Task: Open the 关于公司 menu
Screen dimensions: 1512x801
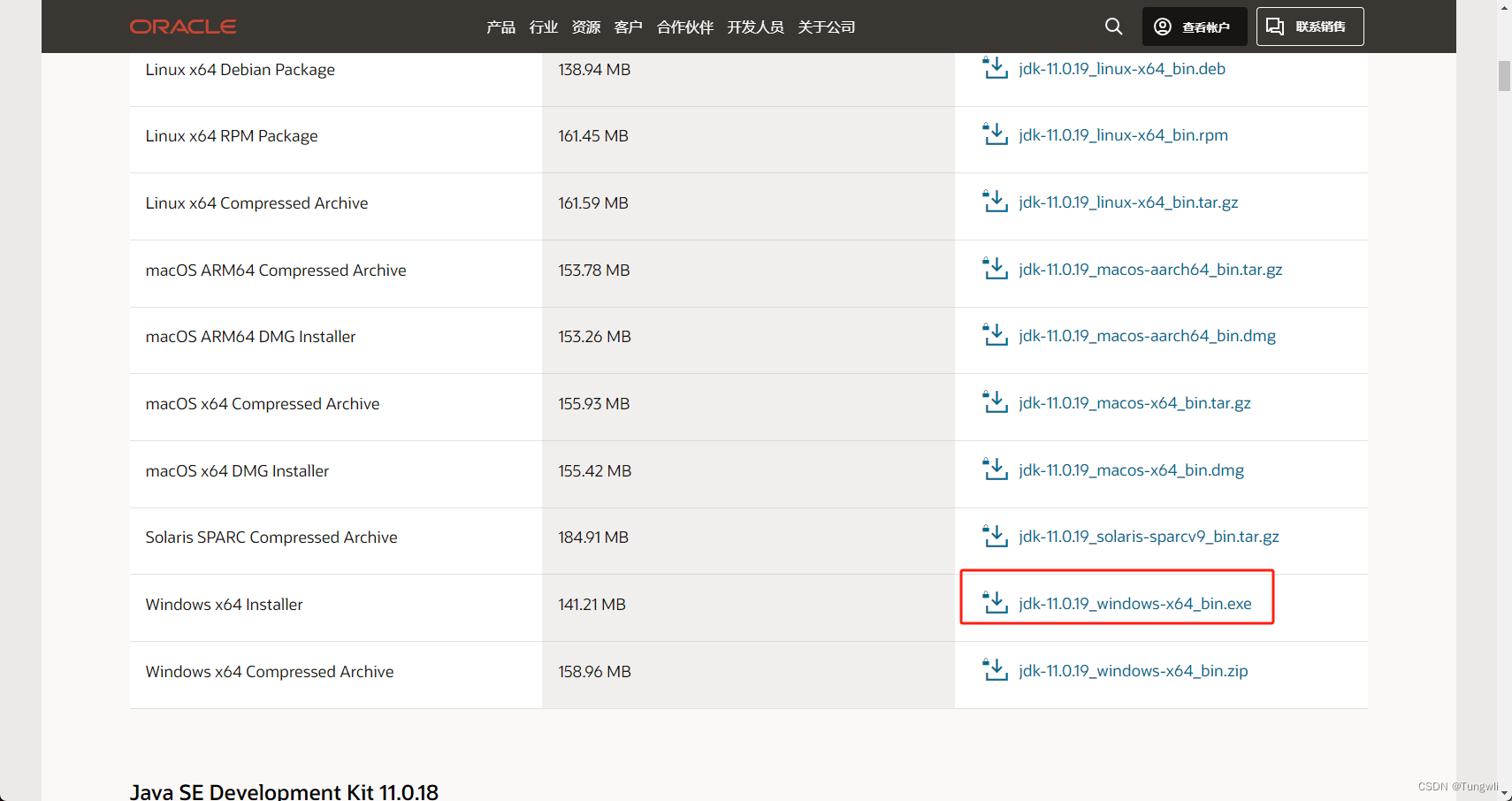Action: pos(827,27)
